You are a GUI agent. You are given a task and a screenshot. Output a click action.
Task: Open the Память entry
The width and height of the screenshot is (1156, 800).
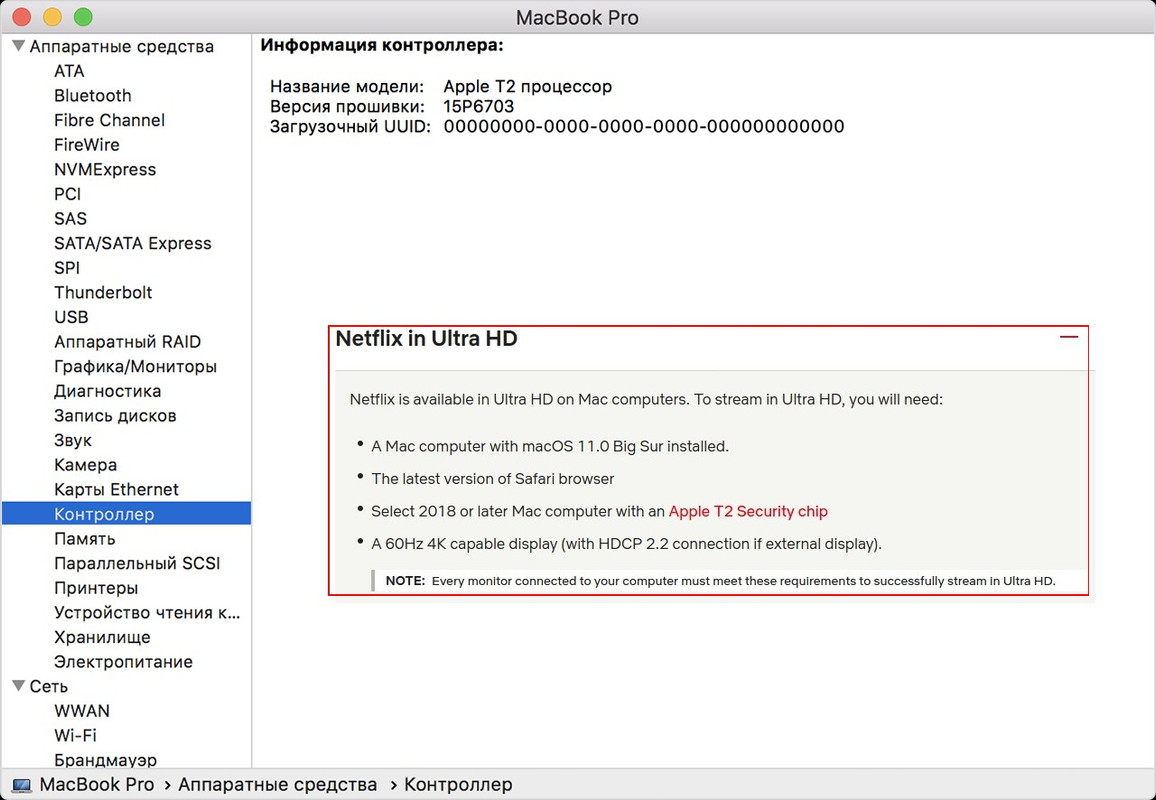[84, 539]
